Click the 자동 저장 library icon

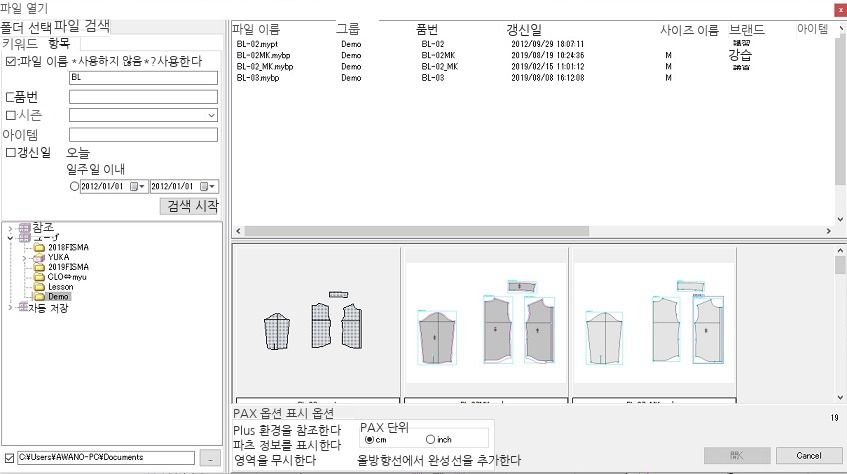[23, 307]
